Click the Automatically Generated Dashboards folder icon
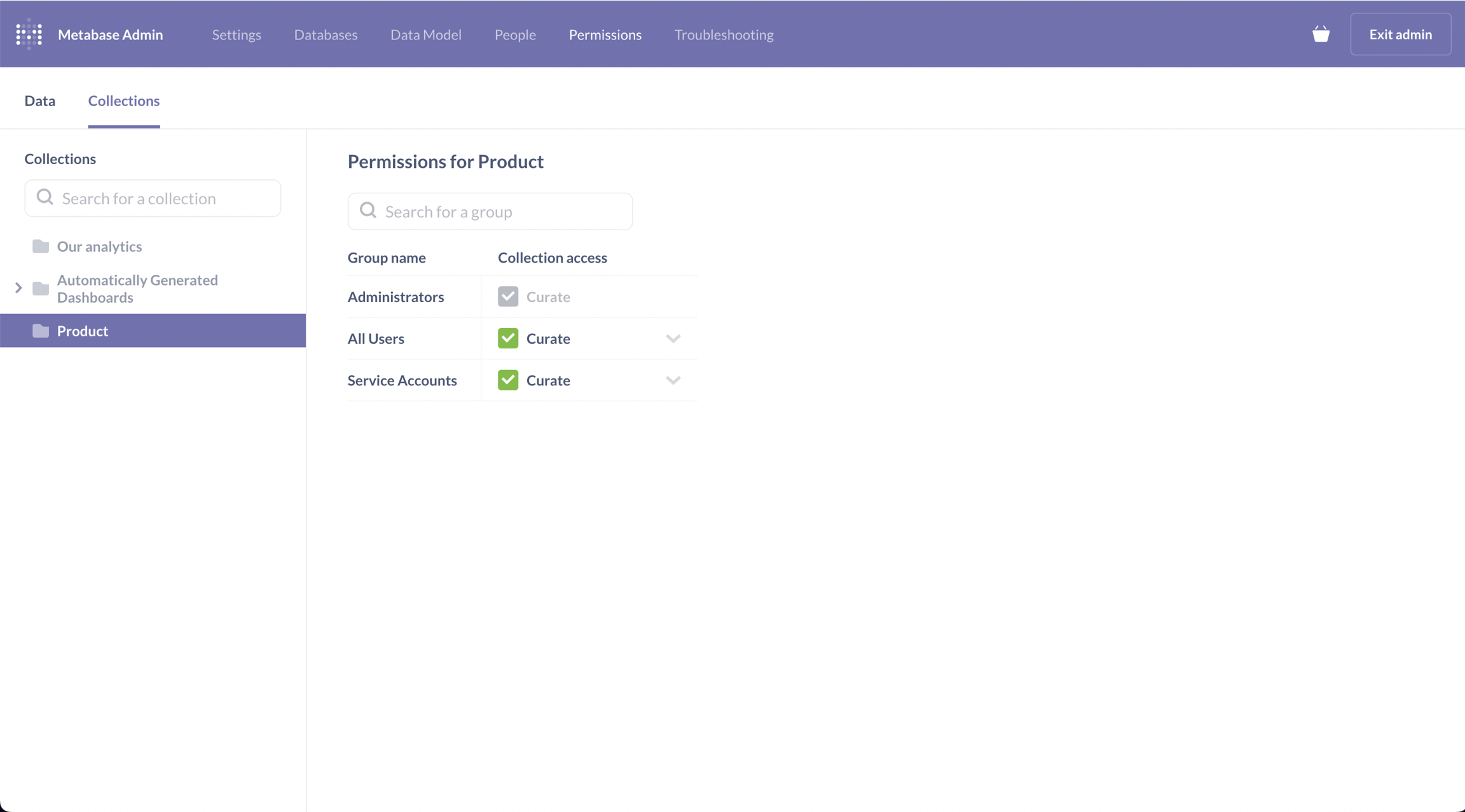Viewport: 1465px width, 812px height. tap(41, 289)
